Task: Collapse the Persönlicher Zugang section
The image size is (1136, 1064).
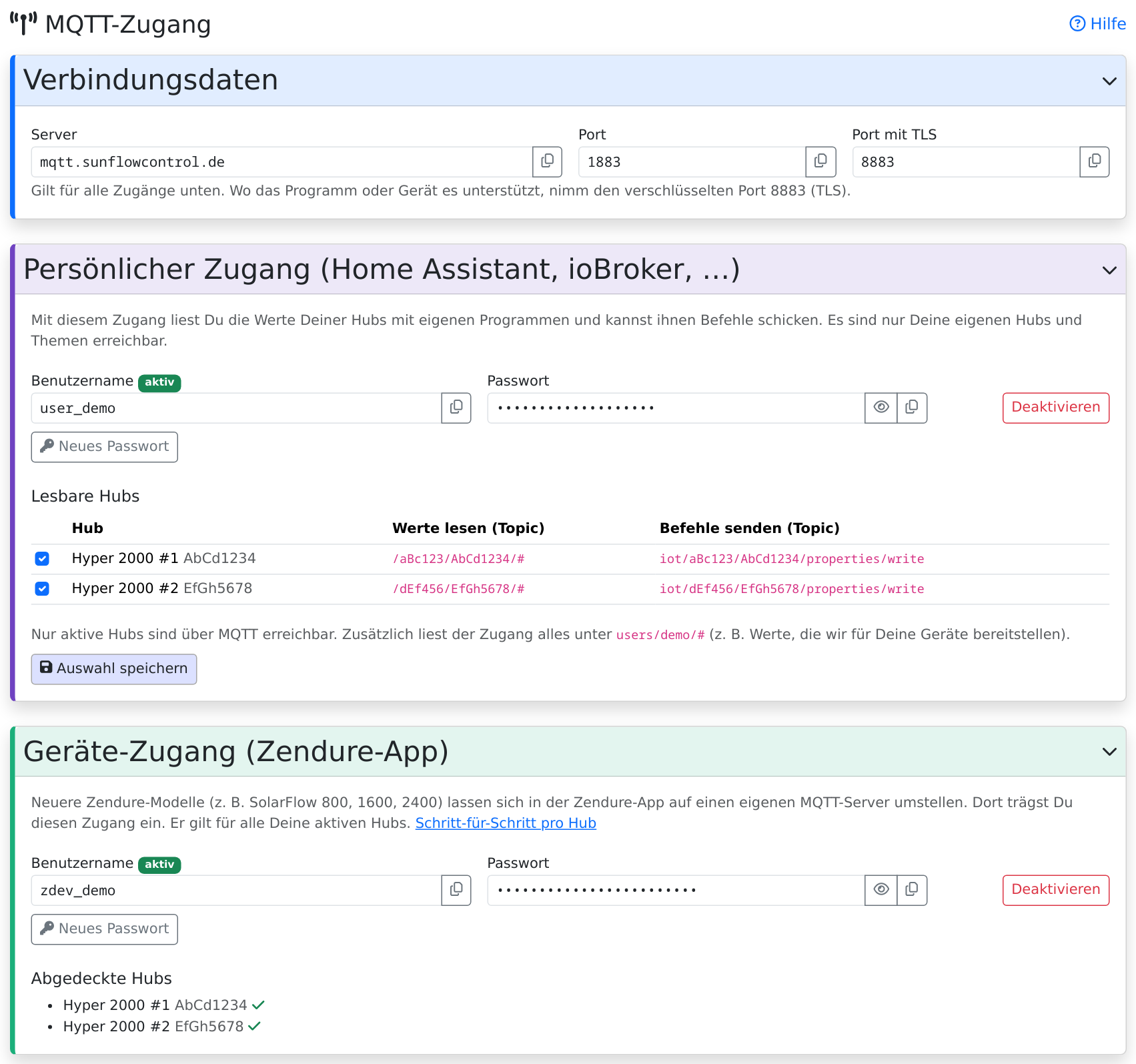Action: [x=1109, y=270]
